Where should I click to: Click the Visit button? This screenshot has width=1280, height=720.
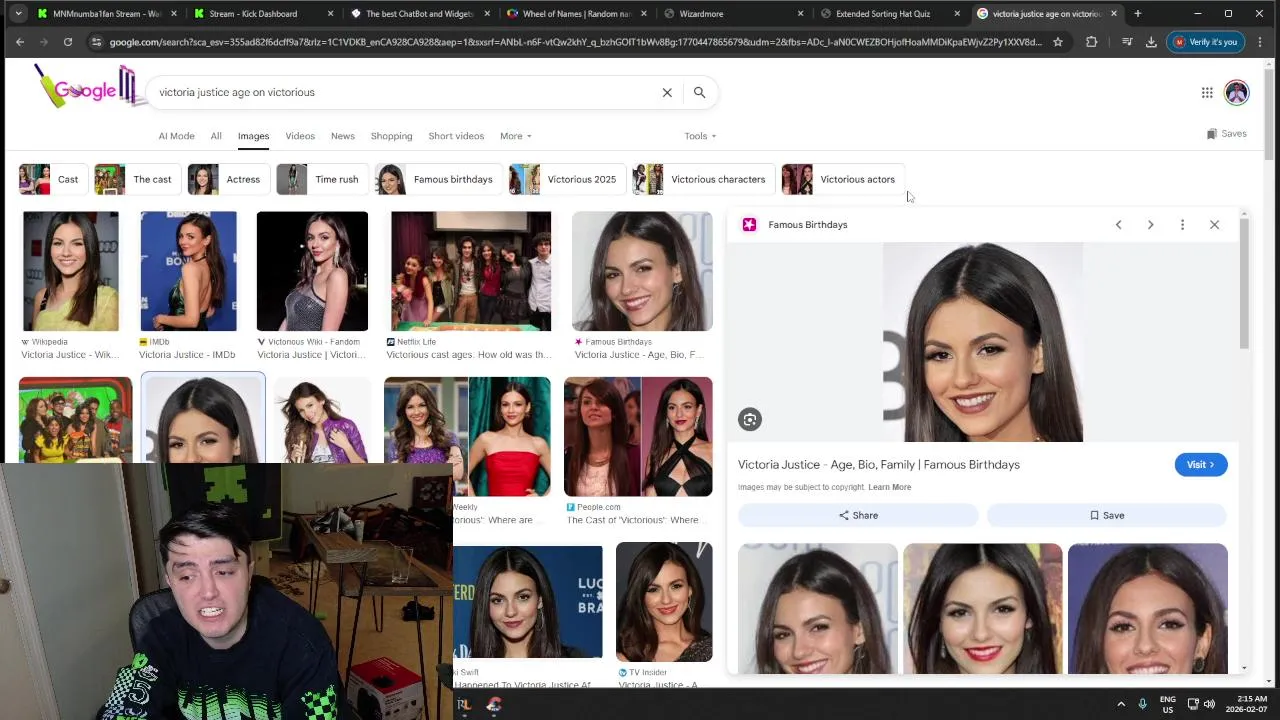1201,465
